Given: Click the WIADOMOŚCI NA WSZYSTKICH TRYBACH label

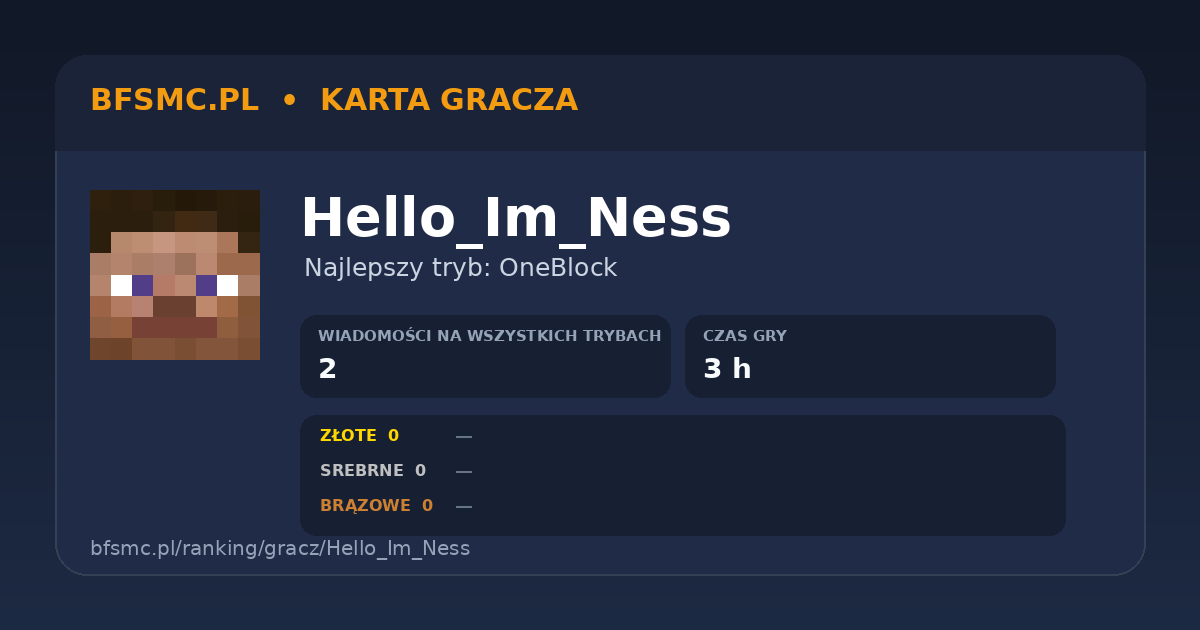Looking at the screenshot, I should 490,336.
